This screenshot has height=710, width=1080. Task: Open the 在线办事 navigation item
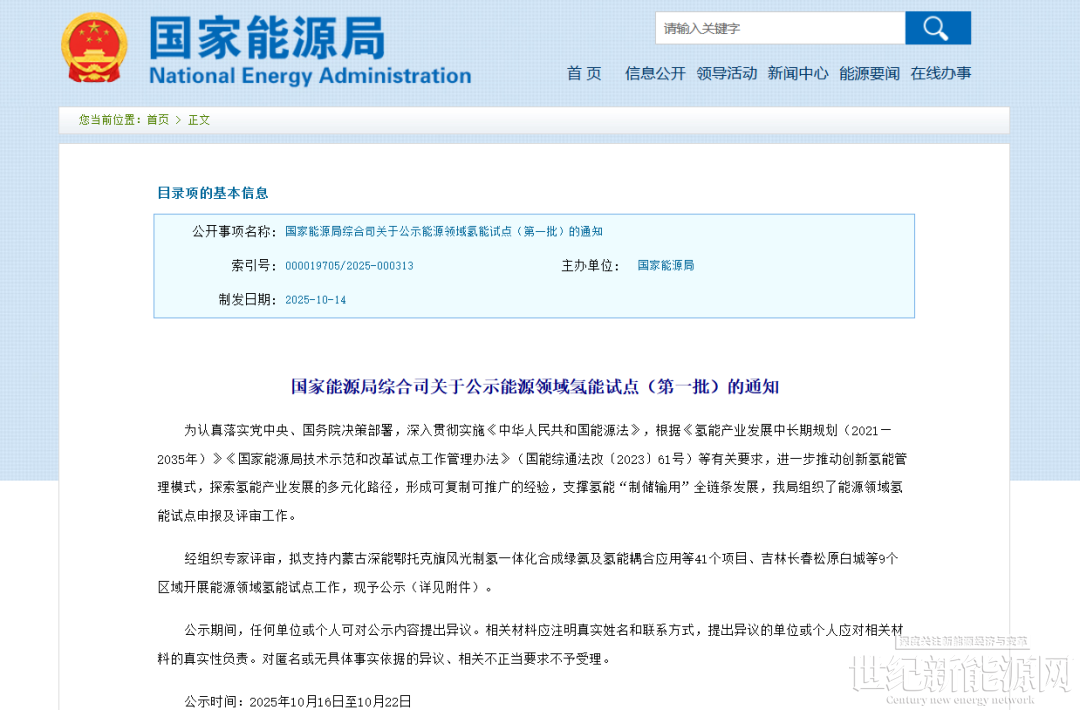point(940,73)
